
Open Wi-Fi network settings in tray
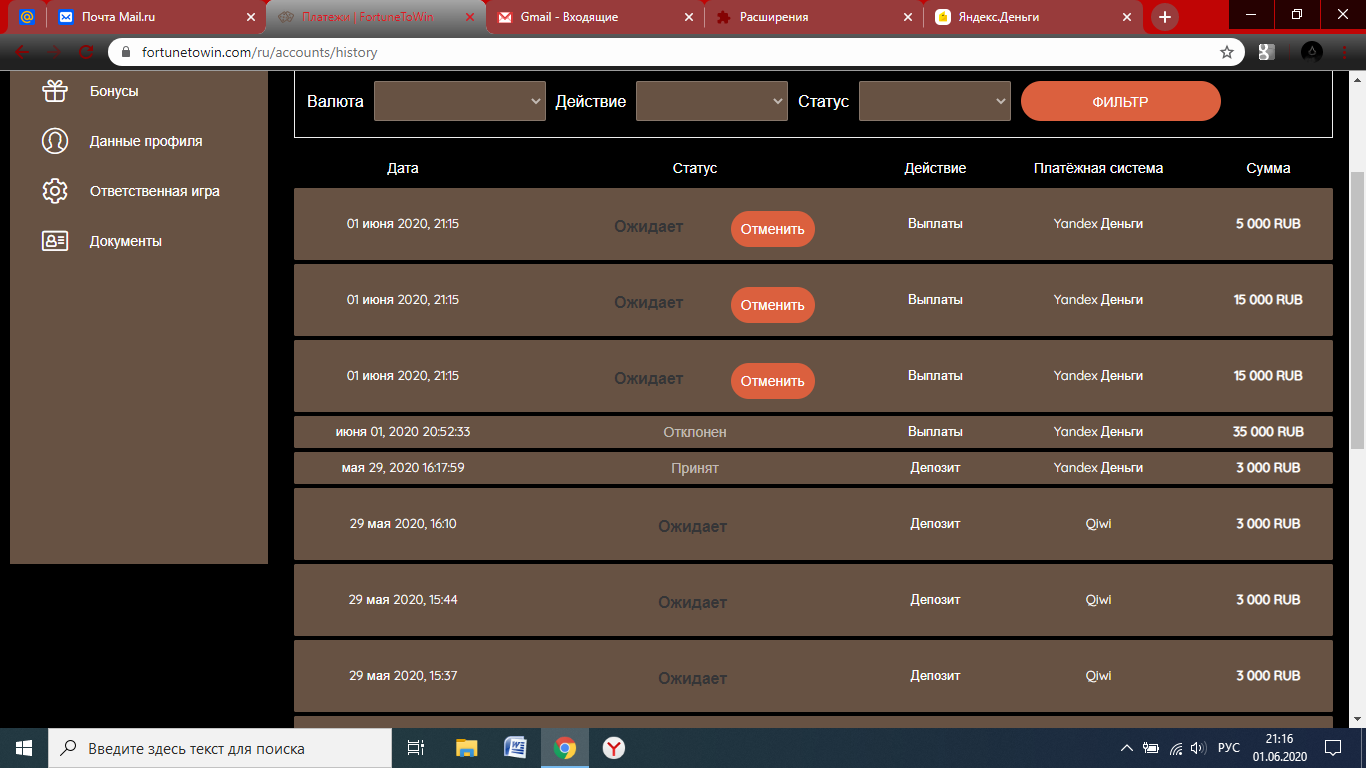[1176, 748]
